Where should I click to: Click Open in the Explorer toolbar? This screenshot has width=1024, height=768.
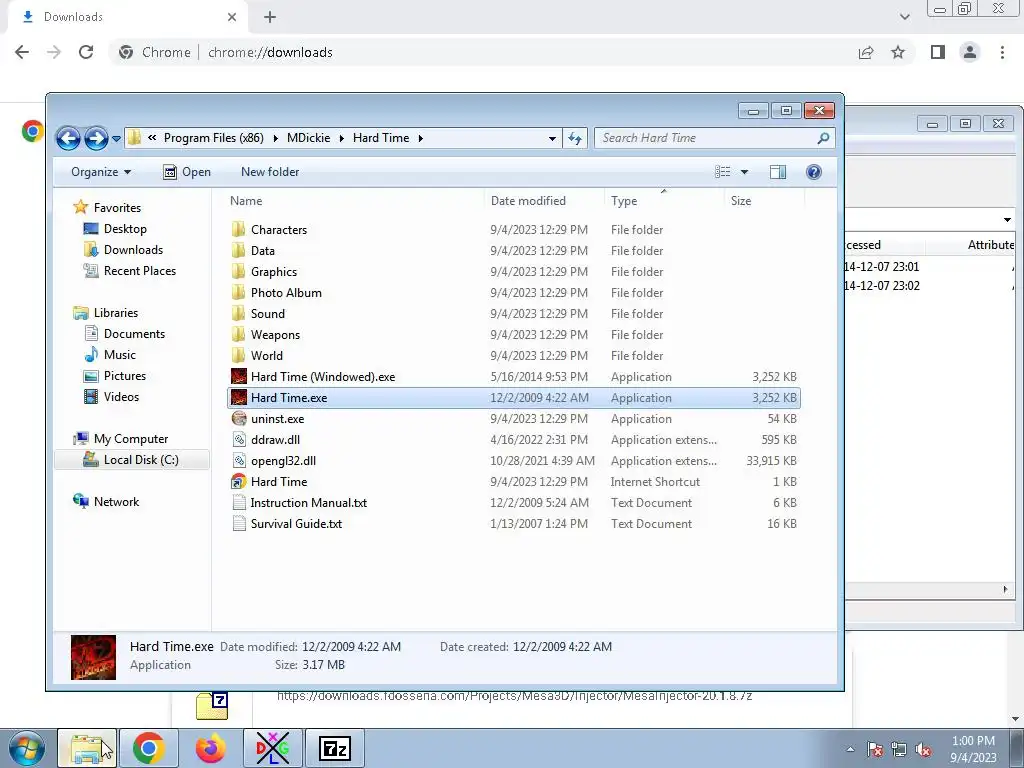[x=187, y=172]
